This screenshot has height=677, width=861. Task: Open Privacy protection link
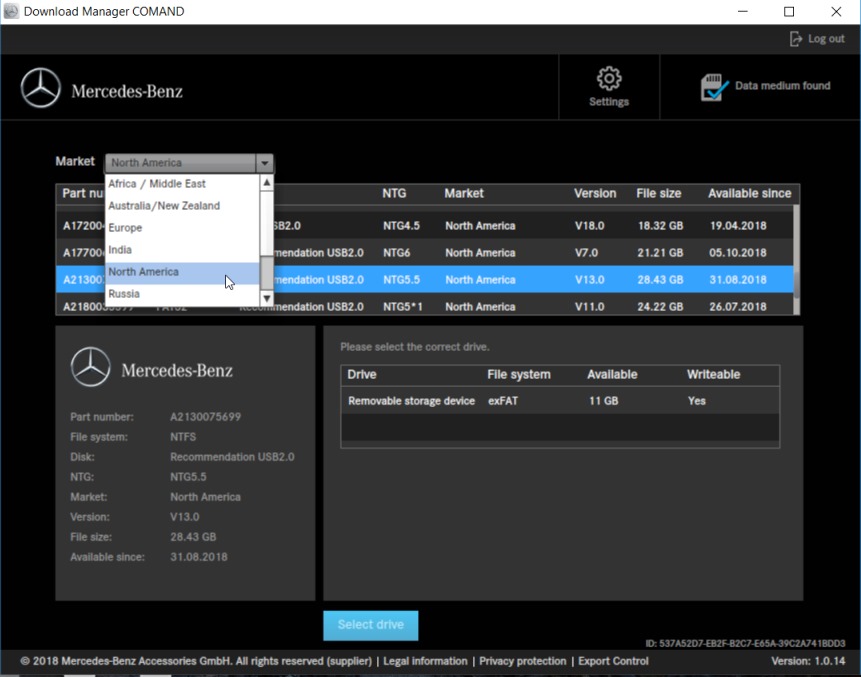(x=522, y=661)
